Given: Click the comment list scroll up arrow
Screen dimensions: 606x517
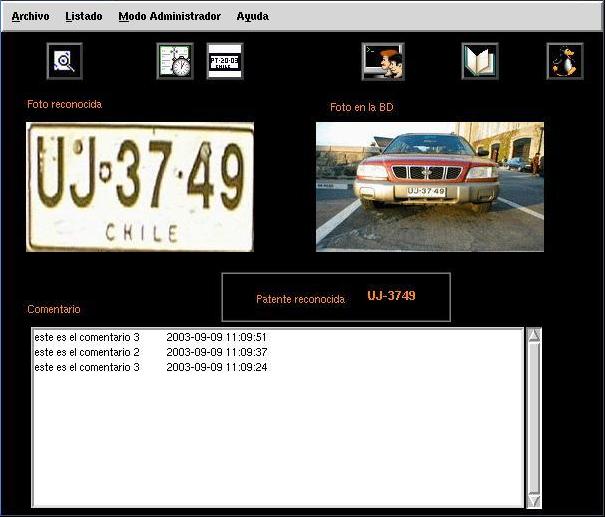Looking at the screenshot, I should click(x=534, y=335).
